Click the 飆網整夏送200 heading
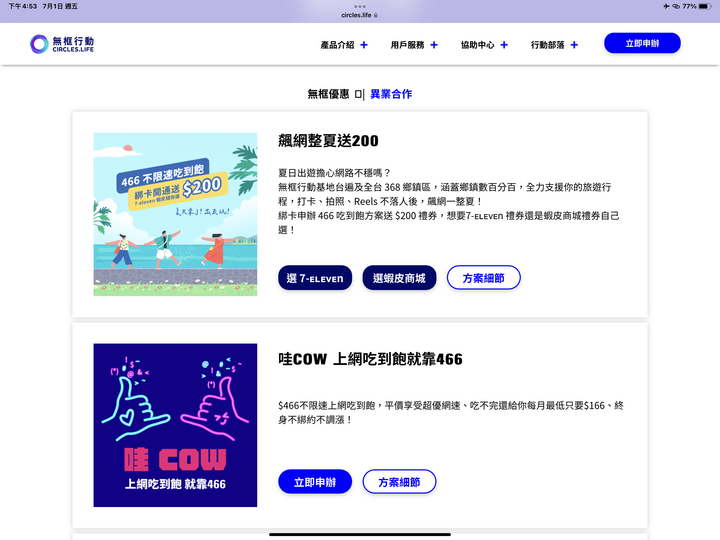Viewport: 720px width, 540px height. click(x=328, y=141)
